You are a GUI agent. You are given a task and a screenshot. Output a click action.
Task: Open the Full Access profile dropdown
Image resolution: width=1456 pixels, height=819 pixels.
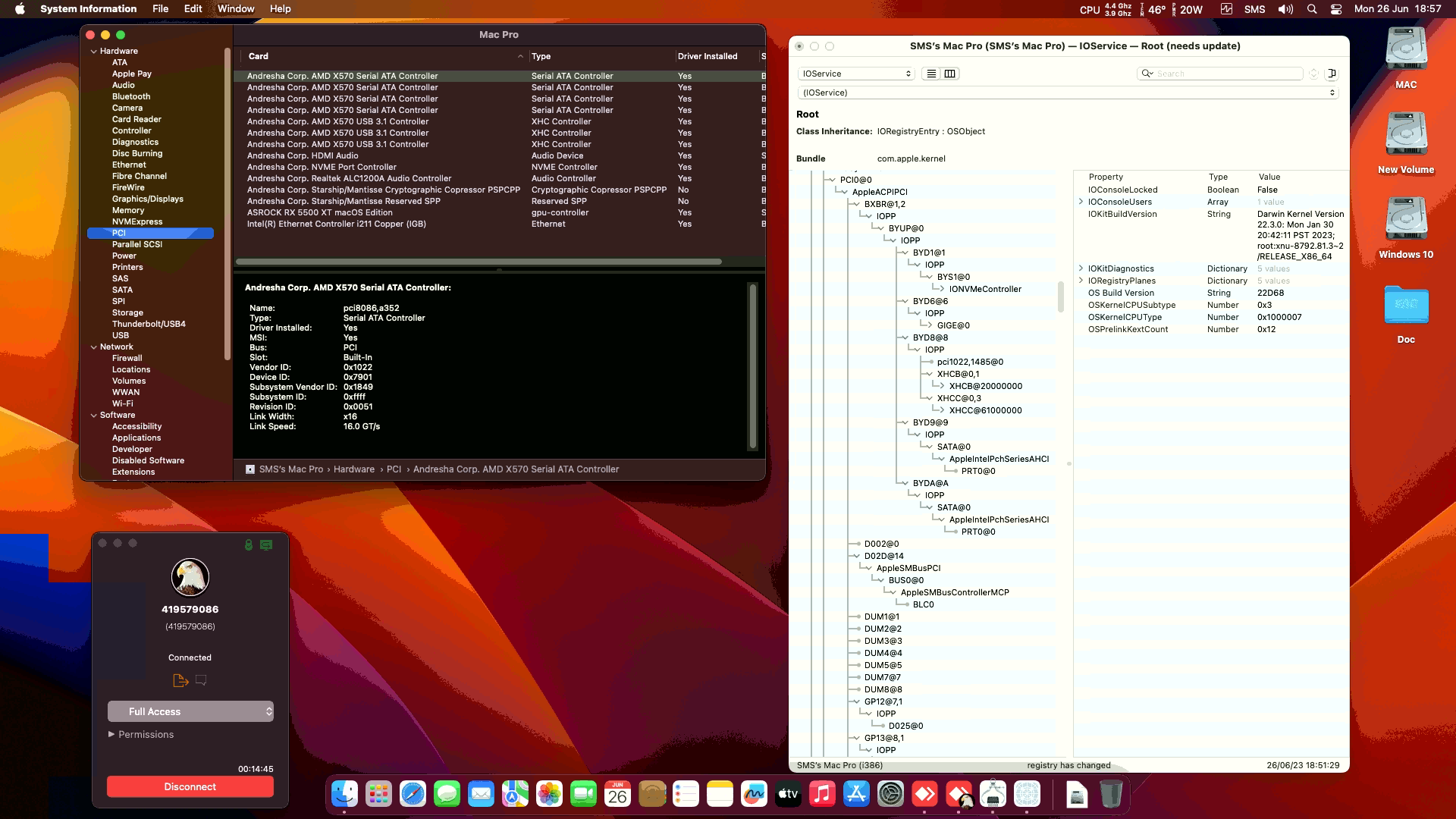click(190, 711)
